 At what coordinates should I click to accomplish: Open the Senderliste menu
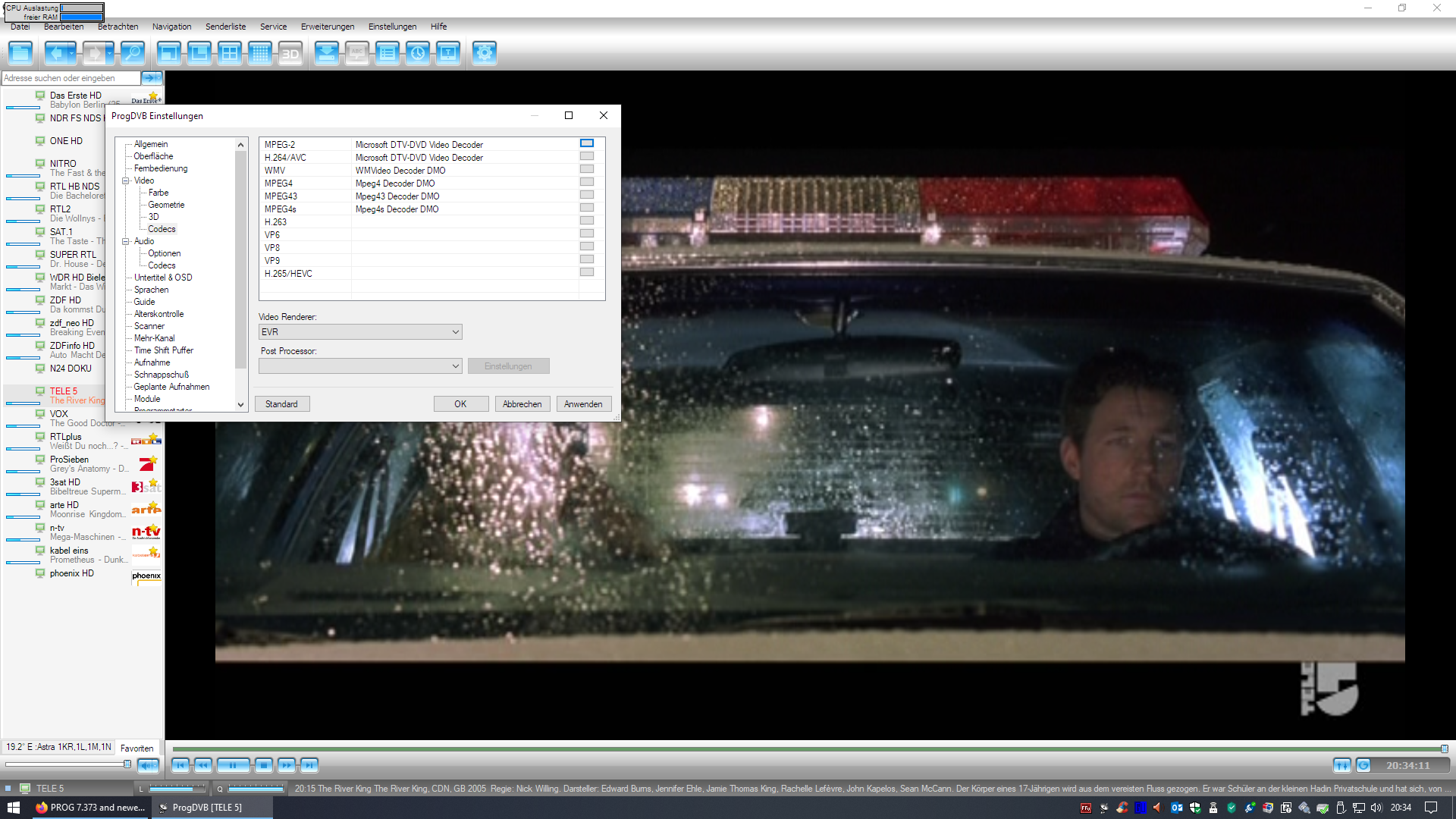(x=225, y=27)
